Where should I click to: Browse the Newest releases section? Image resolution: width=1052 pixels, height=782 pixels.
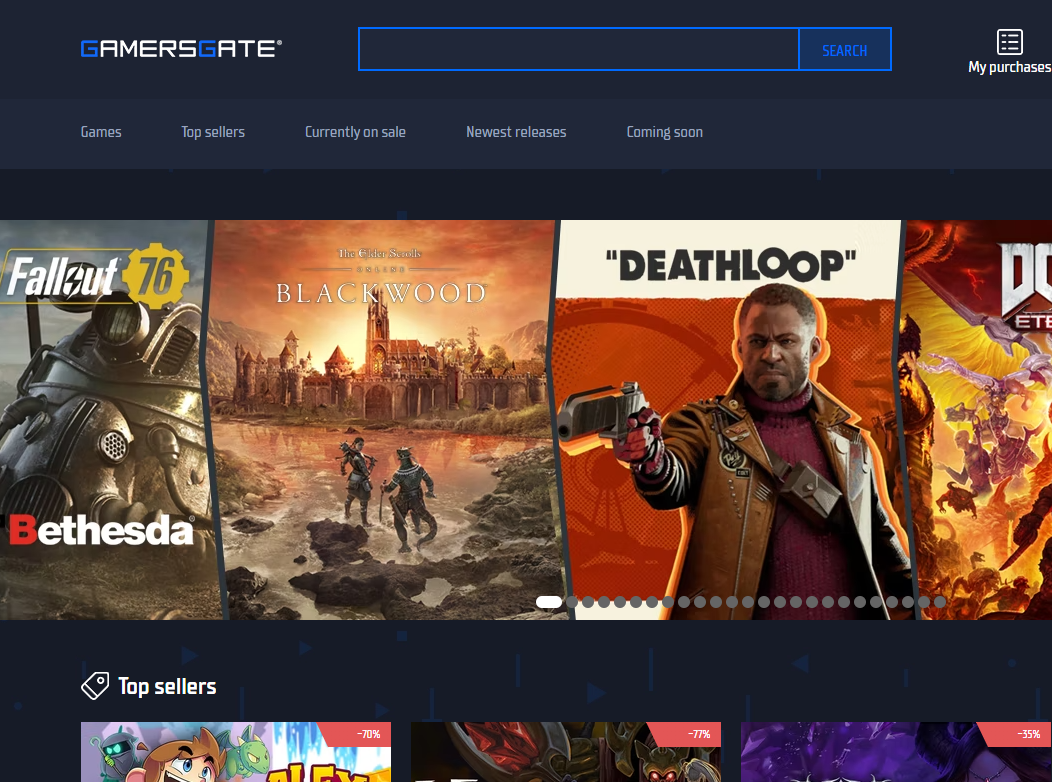click(x=516, y=132)
